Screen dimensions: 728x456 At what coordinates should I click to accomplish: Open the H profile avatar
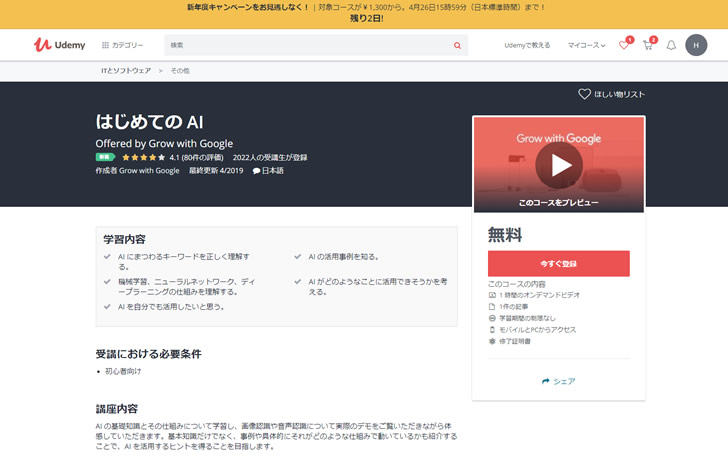click(696, 45)
